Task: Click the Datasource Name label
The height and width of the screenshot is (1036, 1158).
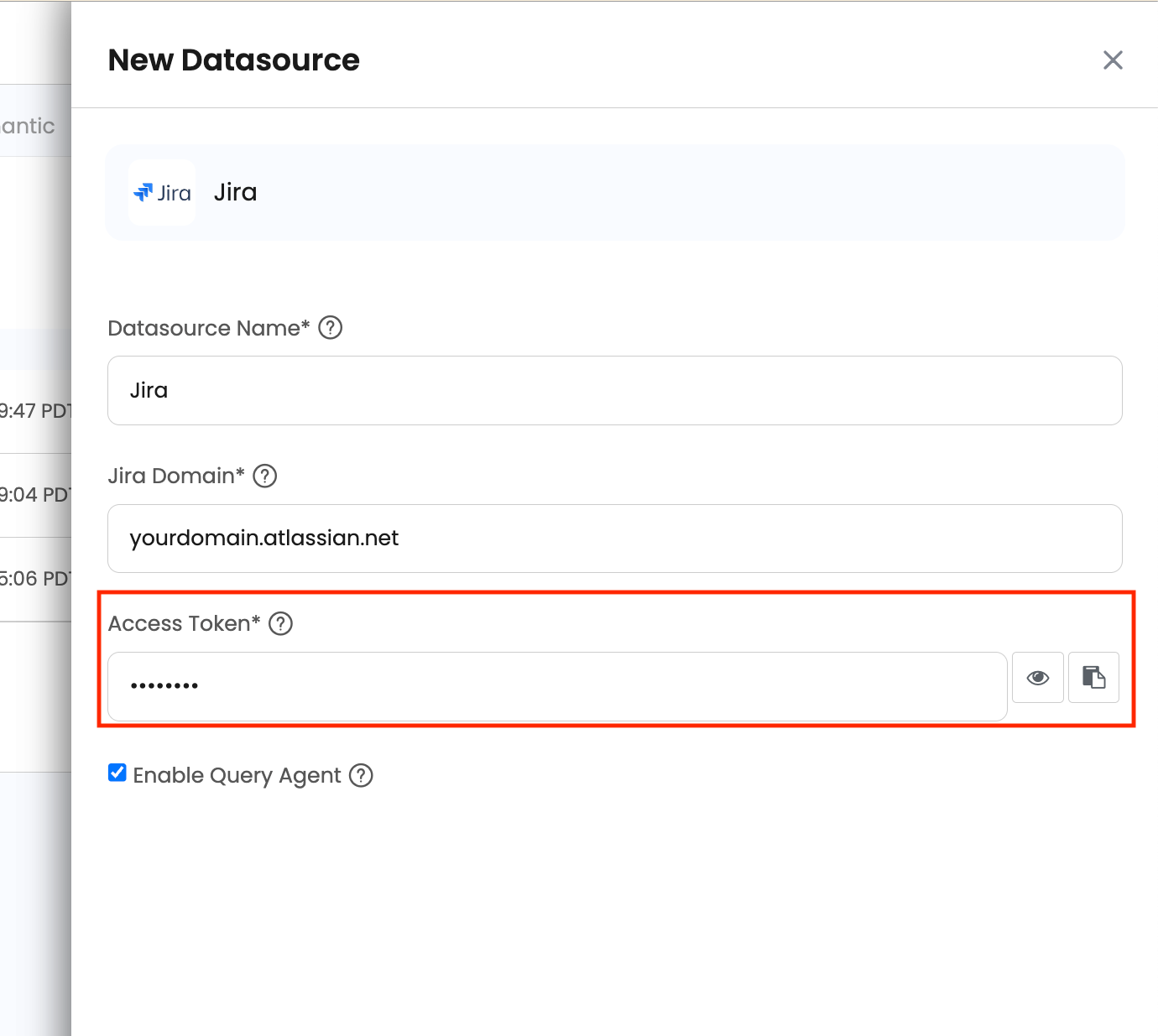Action: tap(209, 328)
